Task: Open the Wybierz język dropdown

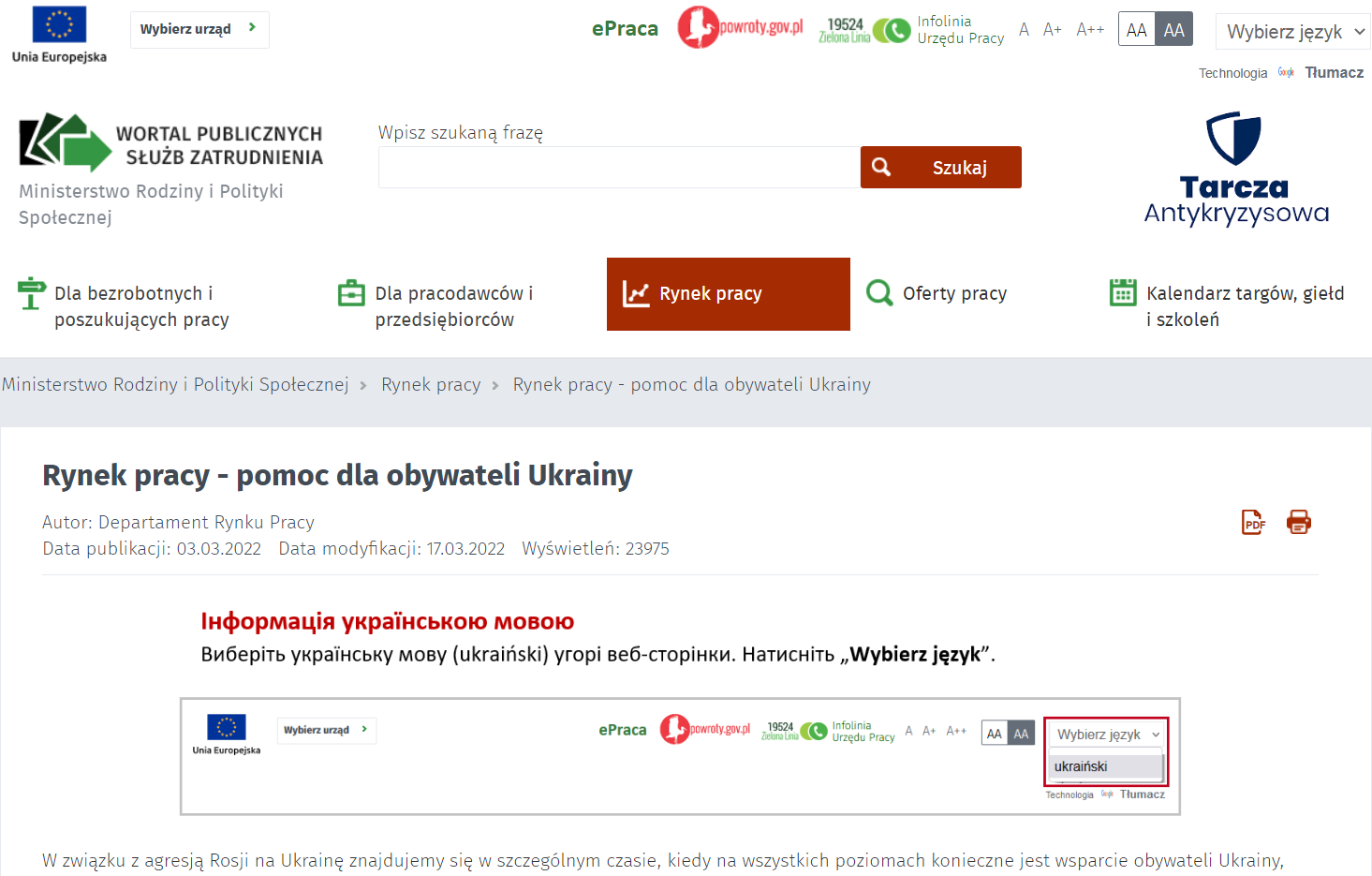Action: [x=1292, y=31]
